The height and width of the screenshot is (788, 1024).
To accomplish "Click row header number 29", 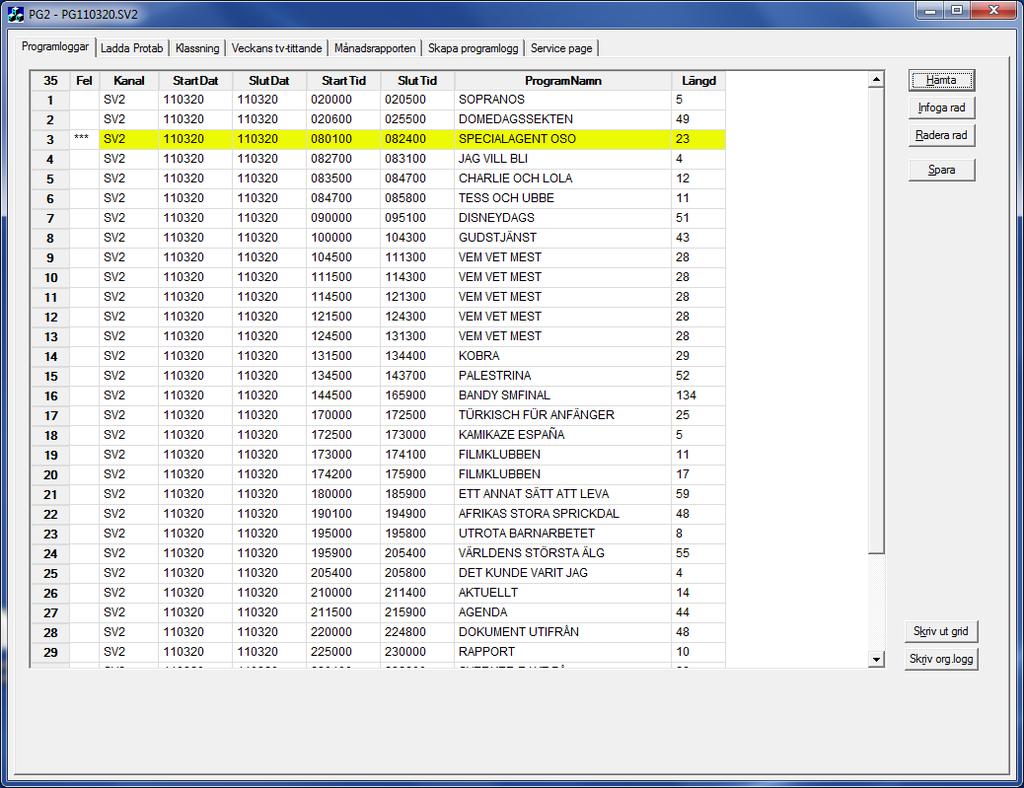I will tap(50, 652).
